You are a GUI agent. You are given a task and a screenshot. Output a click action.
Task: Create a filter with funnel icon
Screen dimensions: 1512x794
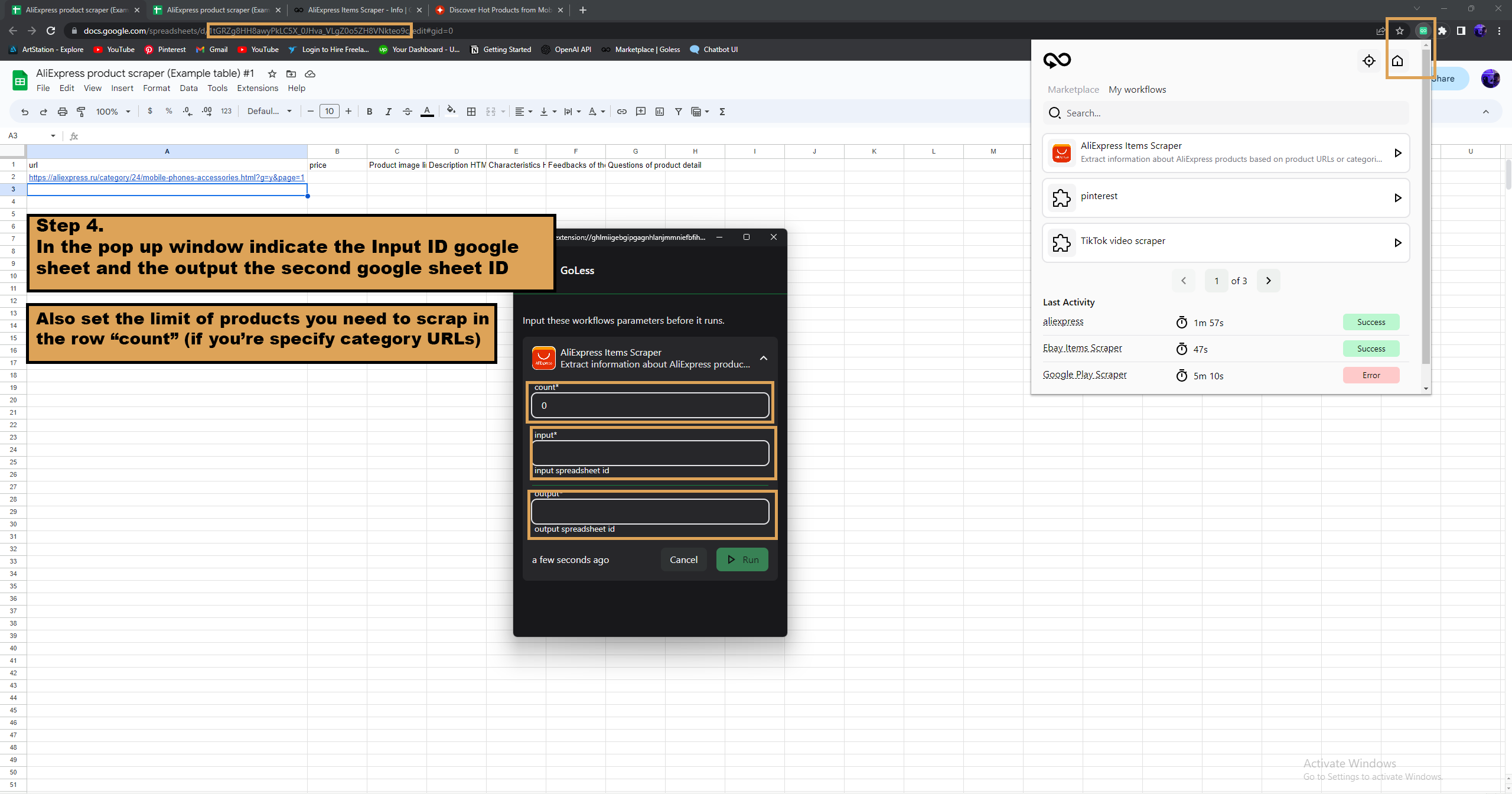[679, 112]
